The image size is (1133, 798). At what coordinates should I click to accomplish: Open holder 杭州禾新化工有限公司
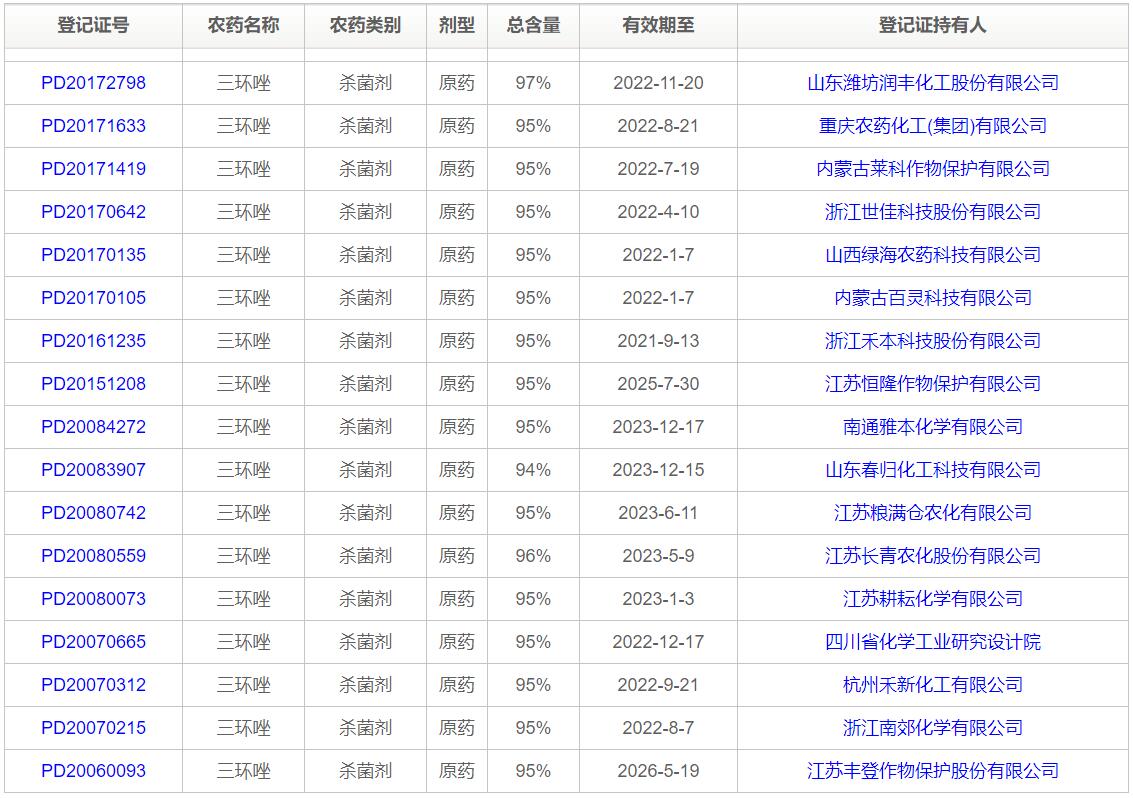[932, 685]
